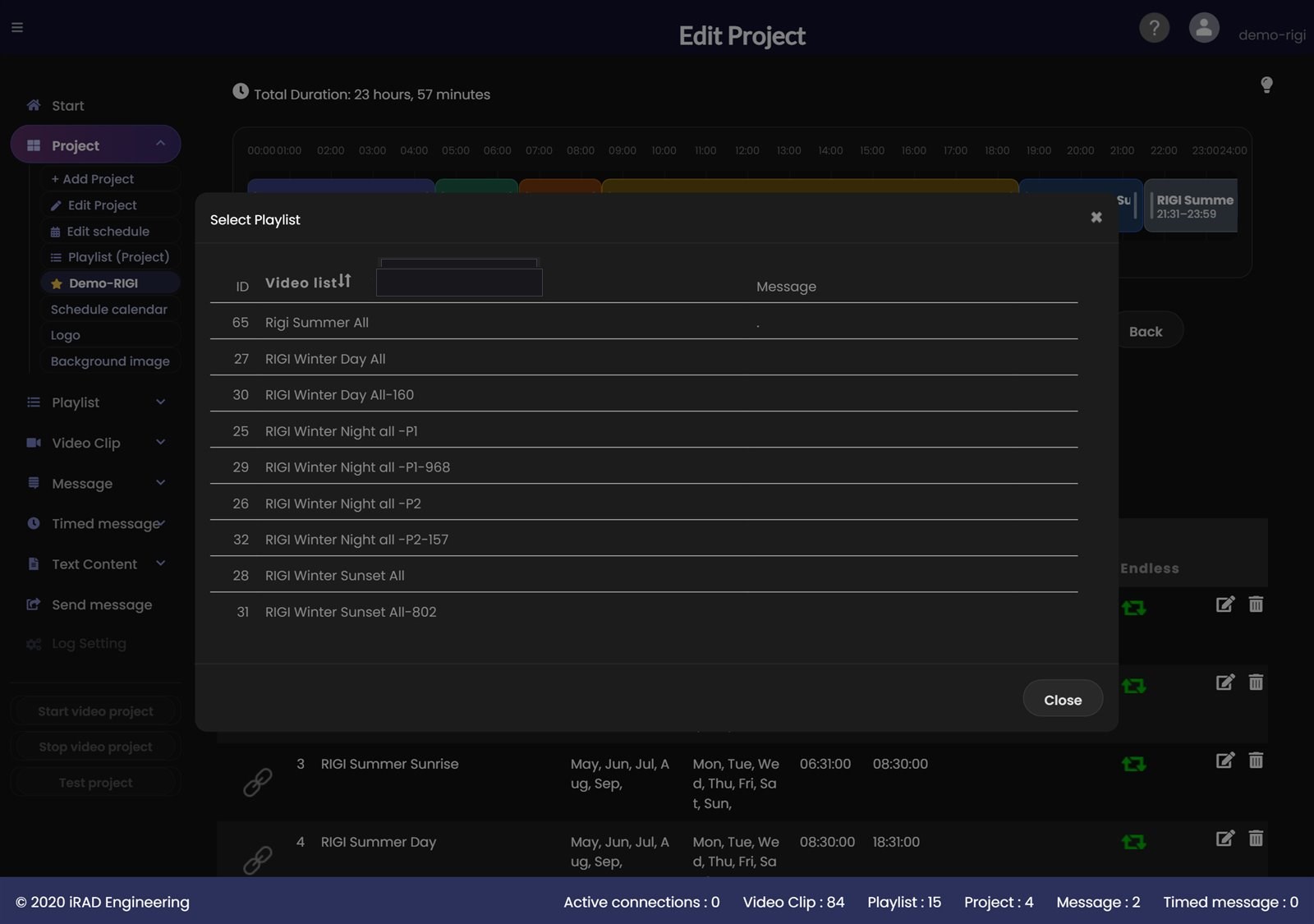
Task: Select playlist RIGI Winter Sunset All-802
Action: pos(644,611)
